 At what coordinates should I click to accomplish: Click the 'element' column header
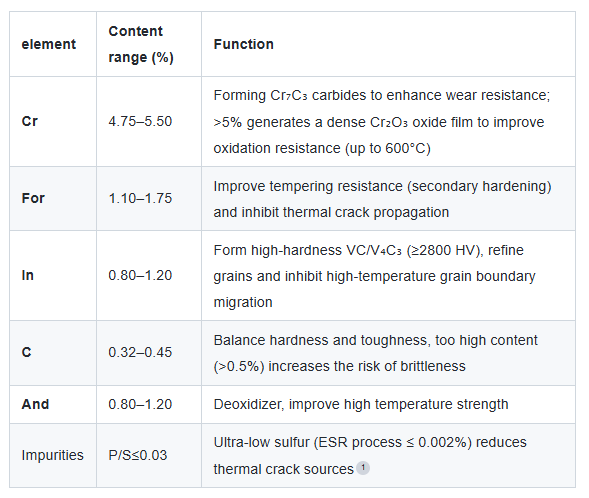[48, 44]
